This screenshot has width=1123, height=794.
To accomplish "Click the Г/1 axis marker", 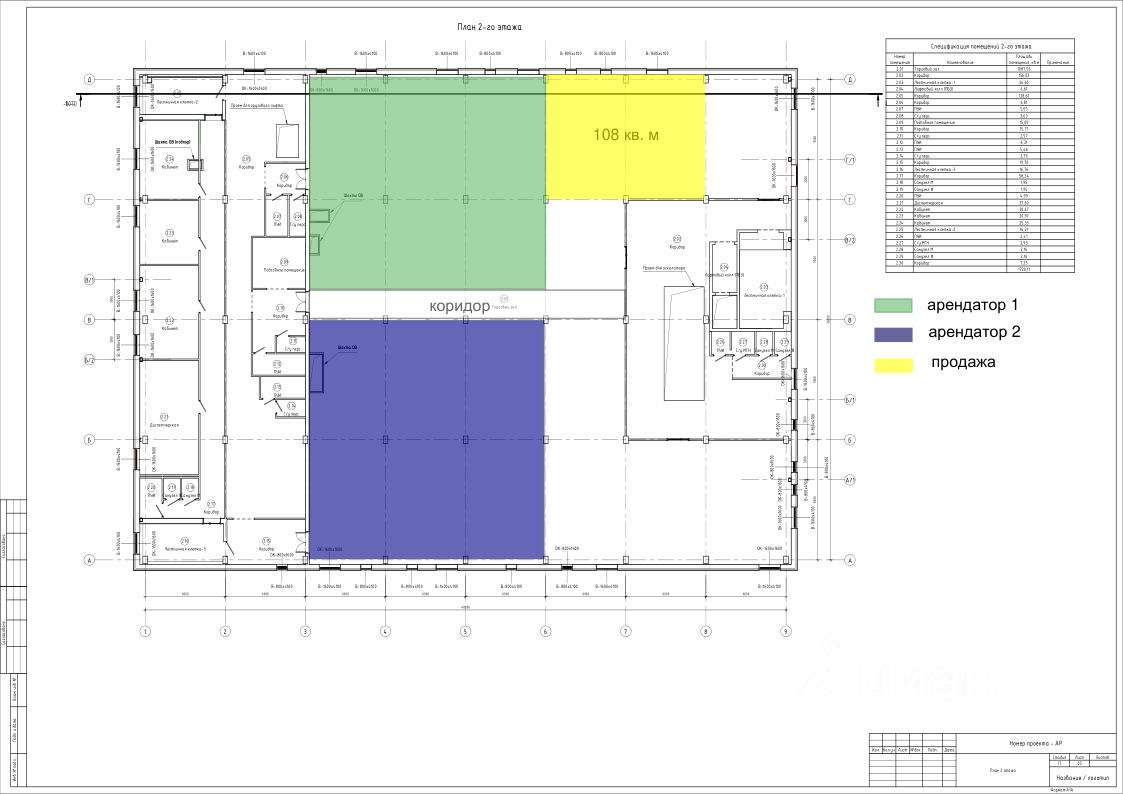I will (850, 160).
